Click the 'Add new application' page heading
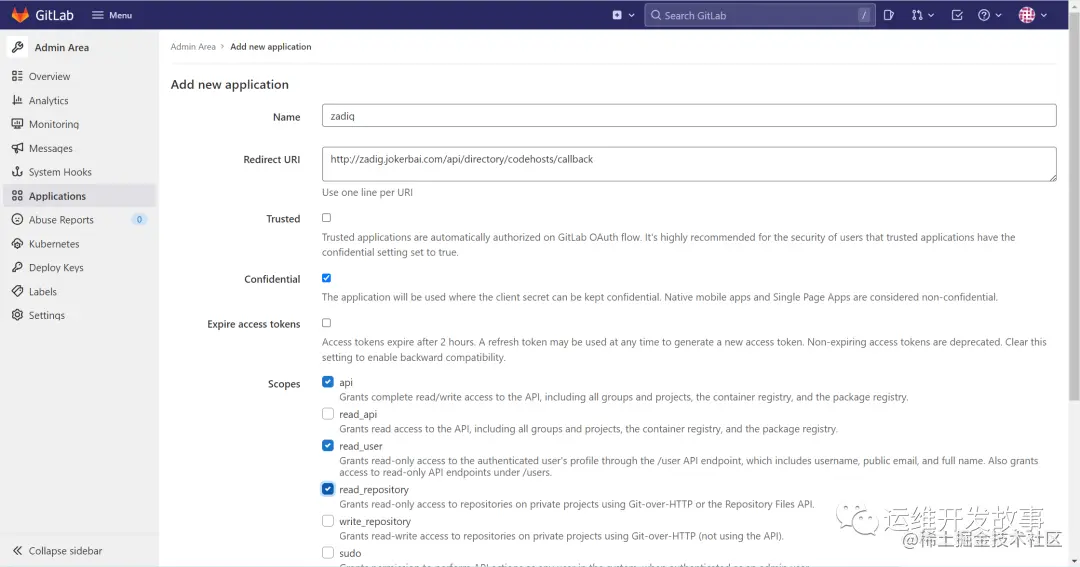Viewport: 1080px width, 567px height. 229,84
